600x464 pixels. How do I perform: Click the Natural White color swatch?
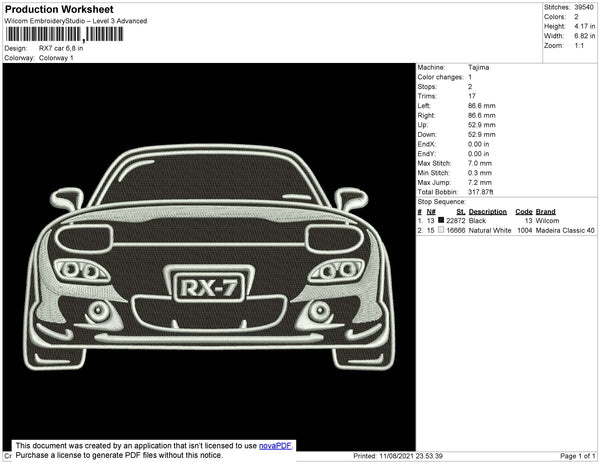click(x=441, y=230)
